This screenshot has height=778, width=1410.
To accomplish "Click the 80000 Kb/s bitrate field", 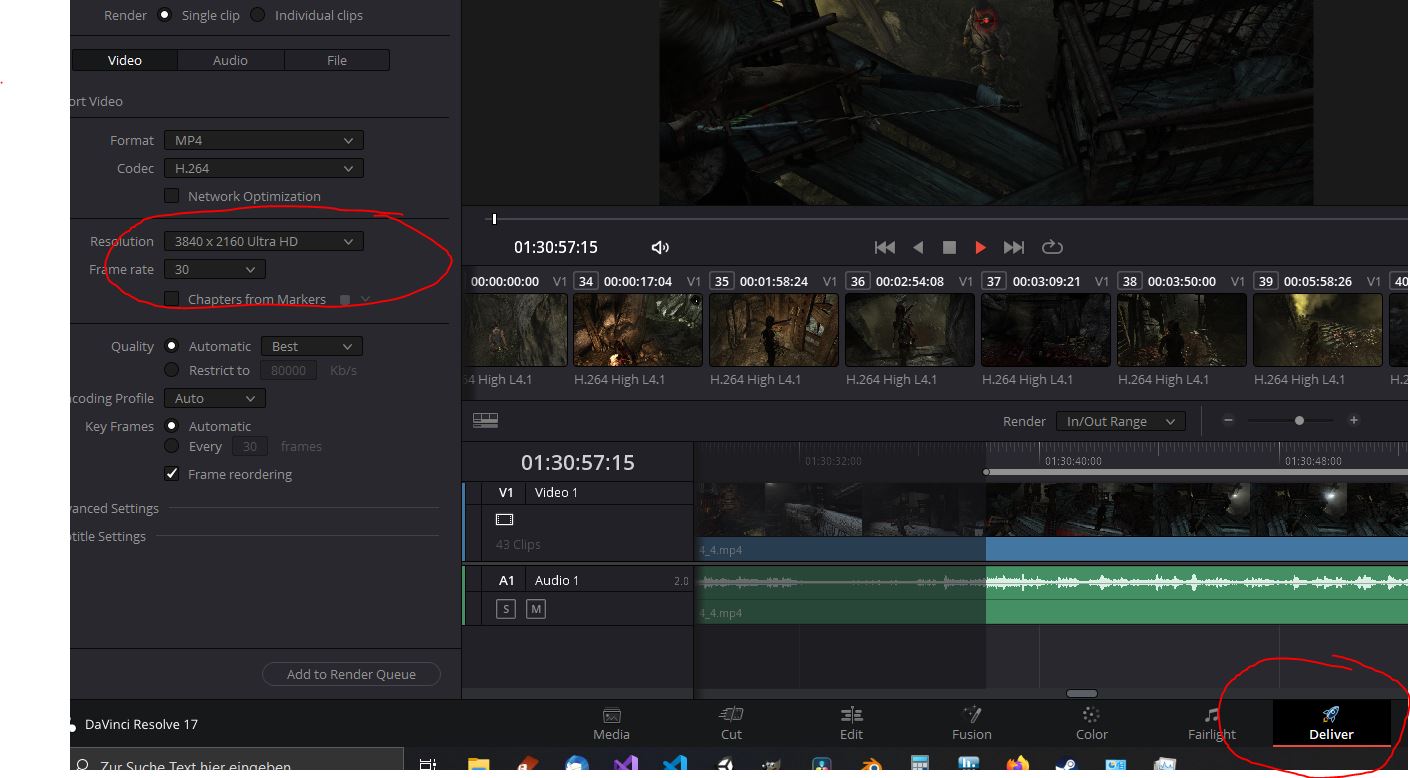I will tap(289, 370).
